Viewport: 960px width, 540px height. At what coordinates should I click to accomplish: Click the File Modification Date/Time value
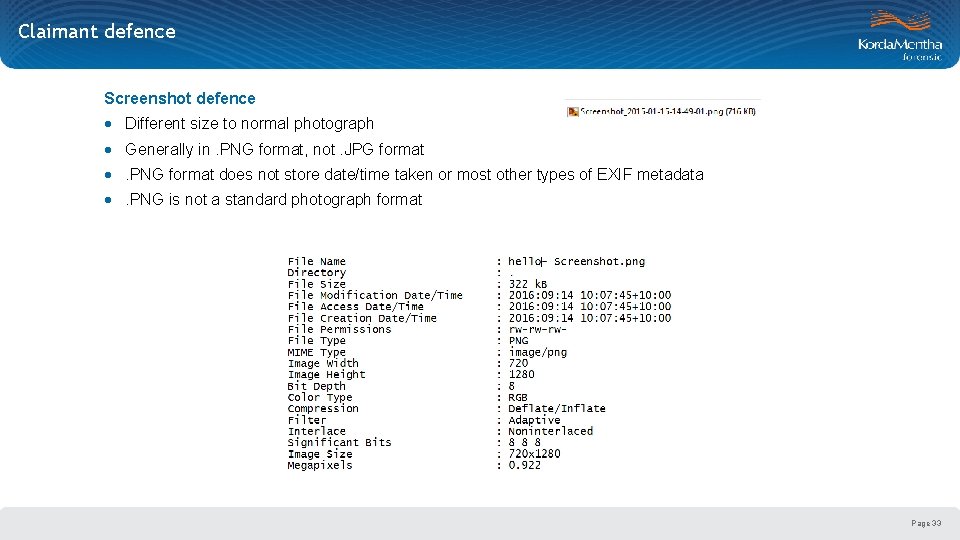tap(590, 295)
